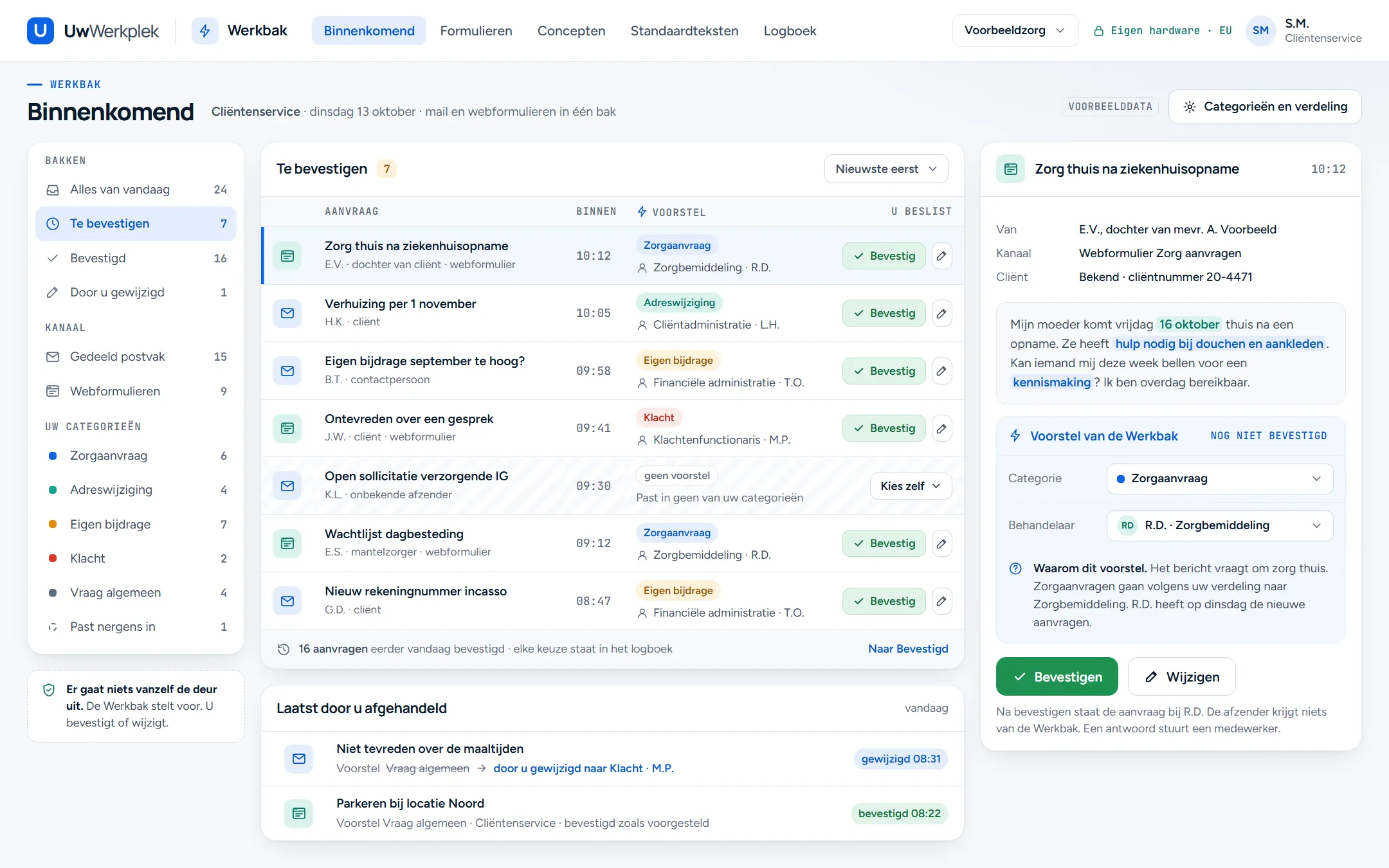Click the Werkbak lightning bolt icon
1389x868 pixels.
204,31
